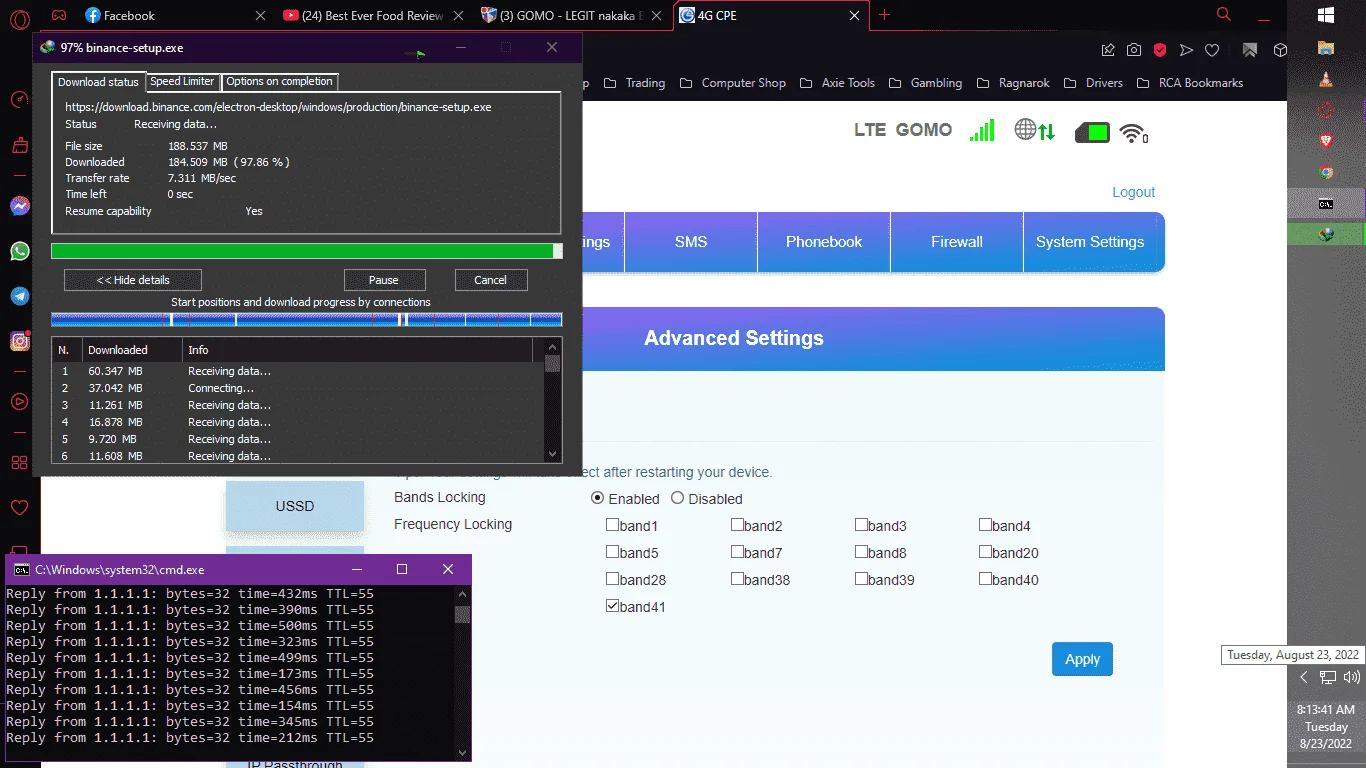Expand the Ragnarok bookmarks folder
This screenshot has width=1366, height=768.
1013,83
